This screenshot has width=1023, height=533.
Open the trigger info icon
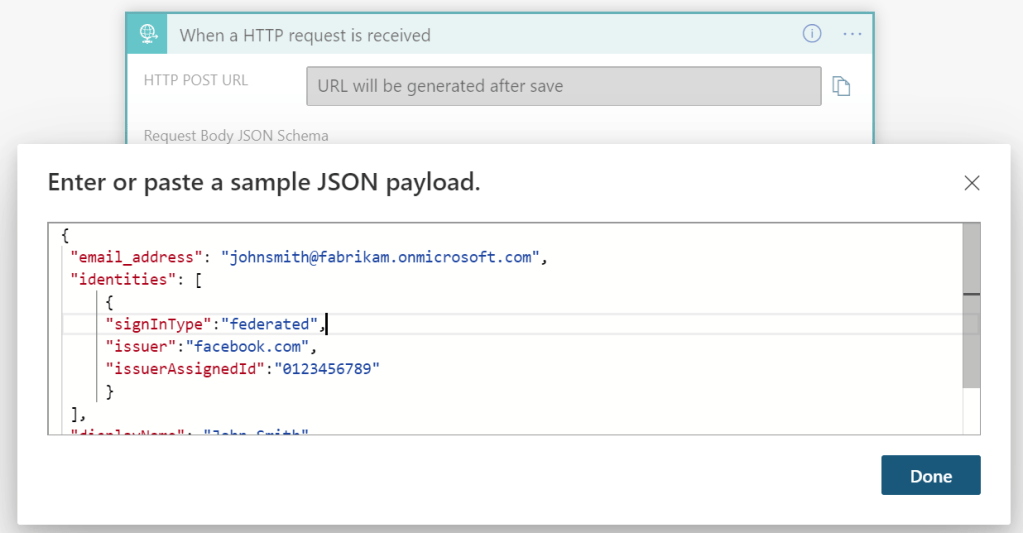812,34
